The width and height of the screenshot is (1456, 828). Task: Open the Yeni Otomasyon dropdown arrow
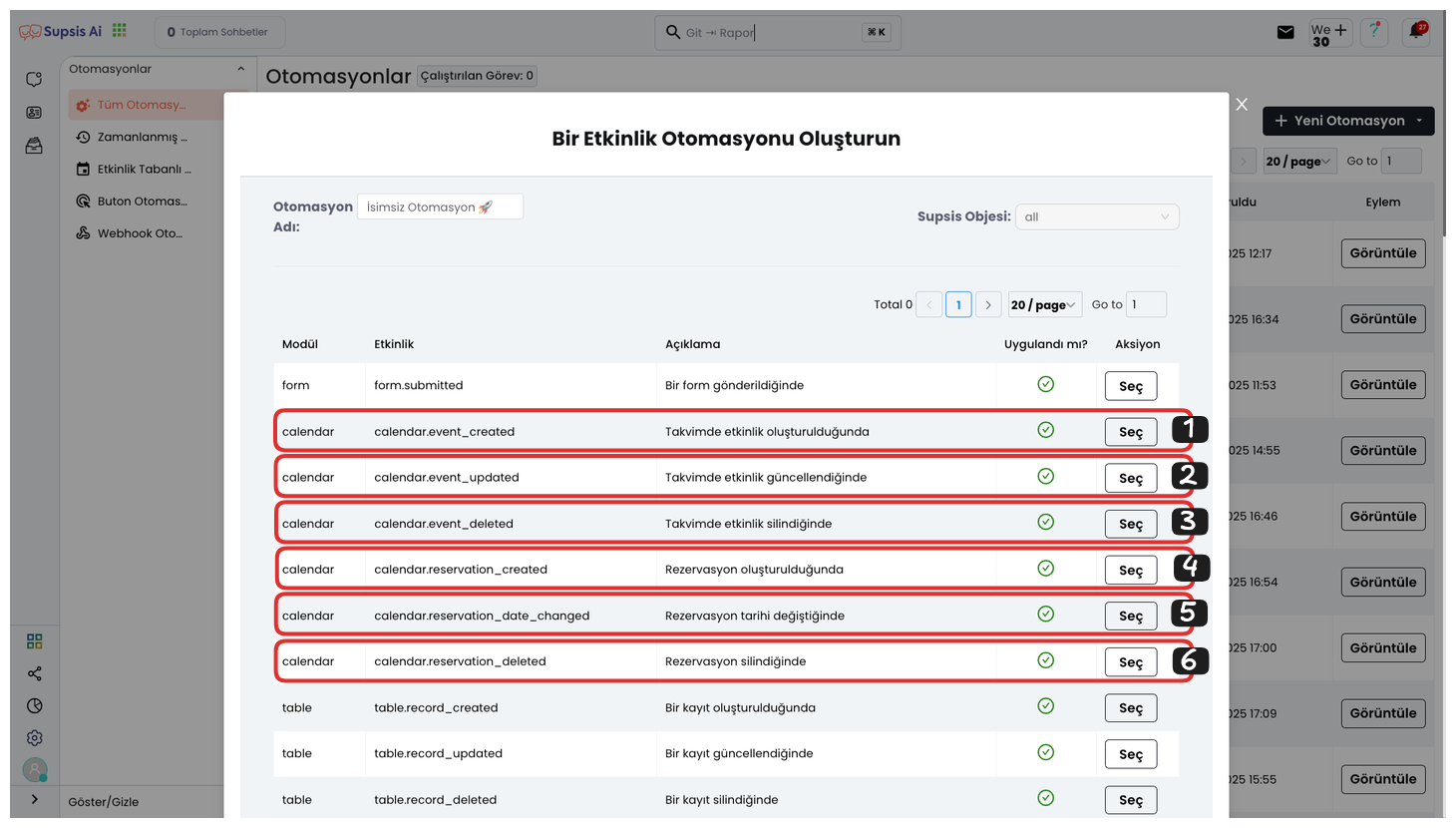click(x=1419, y=121)
